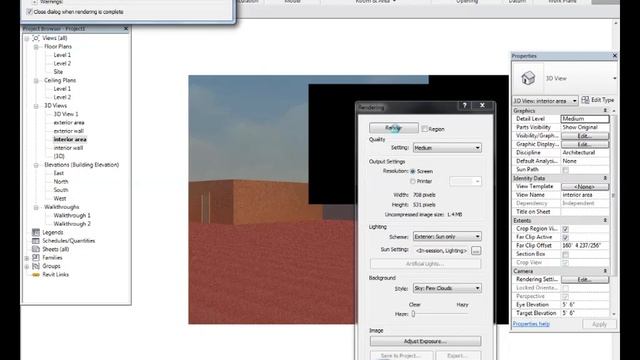
Task: Select Walkthrough 1
Action: coord(72,216)
